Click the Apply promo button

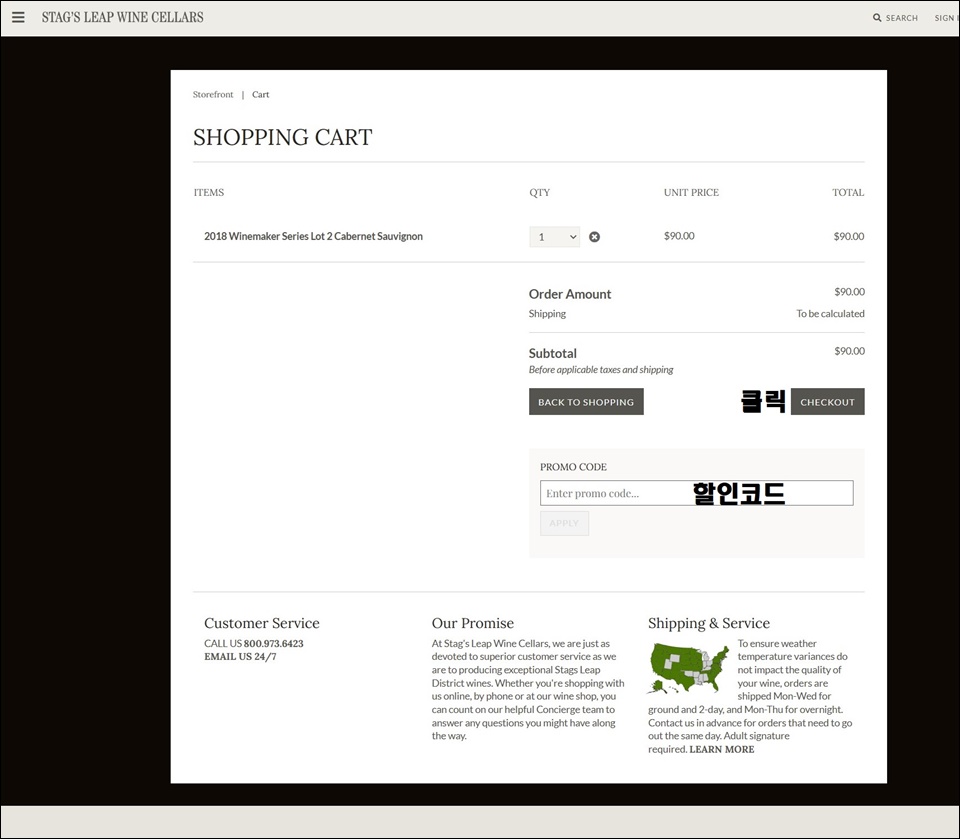pos(564,524)
